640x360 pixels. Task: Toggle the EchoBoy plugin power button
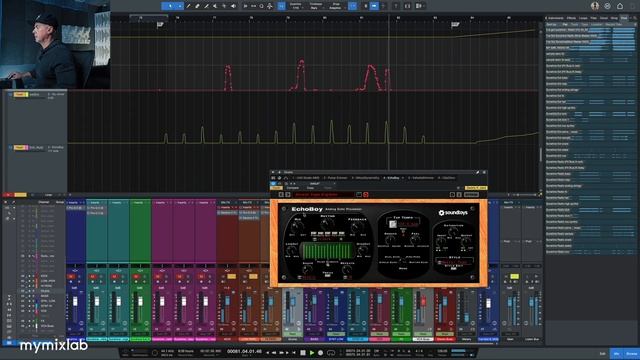[273, 184]
